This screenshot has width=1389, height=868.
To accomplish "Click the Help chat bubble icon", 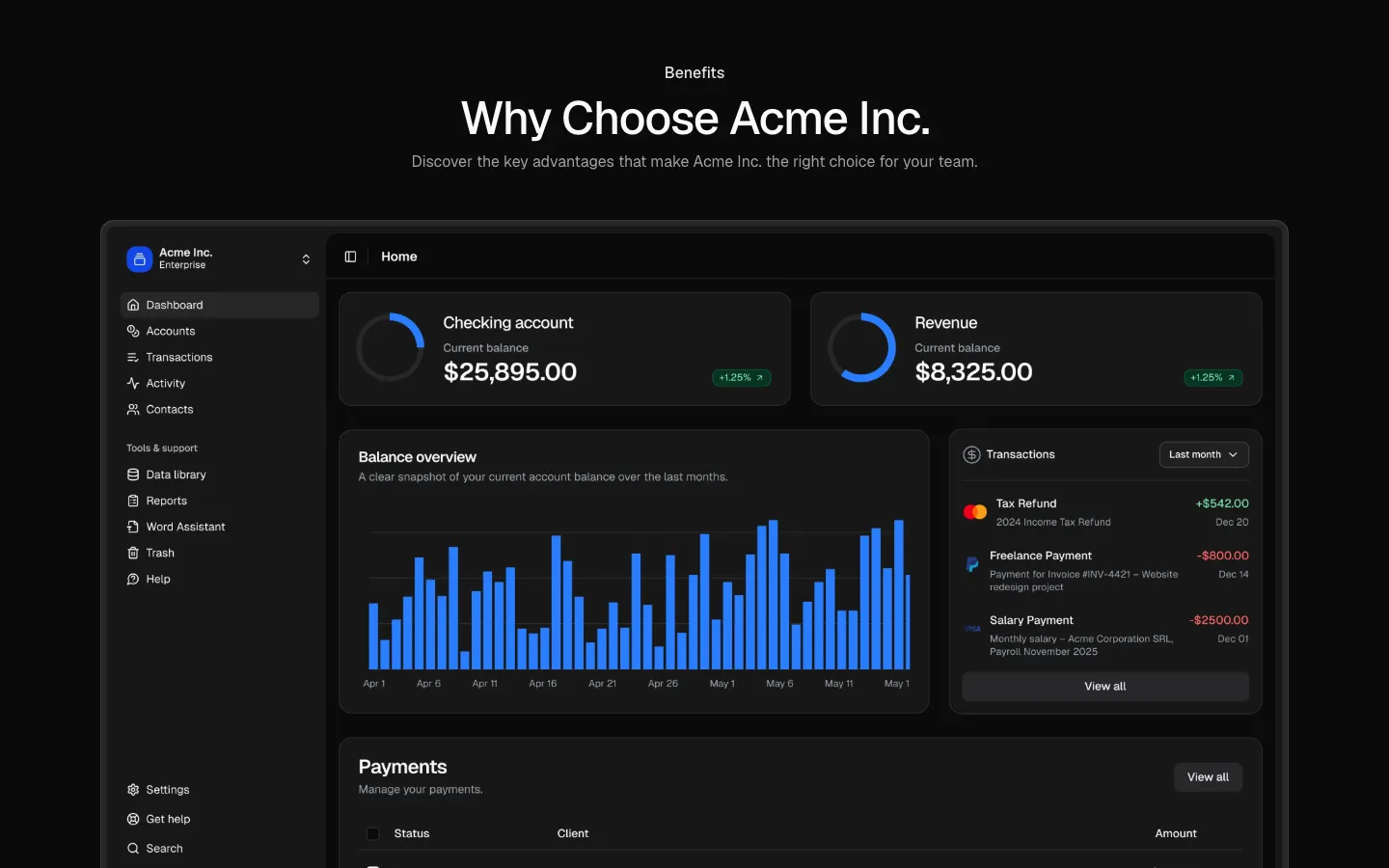I will 133,579.
